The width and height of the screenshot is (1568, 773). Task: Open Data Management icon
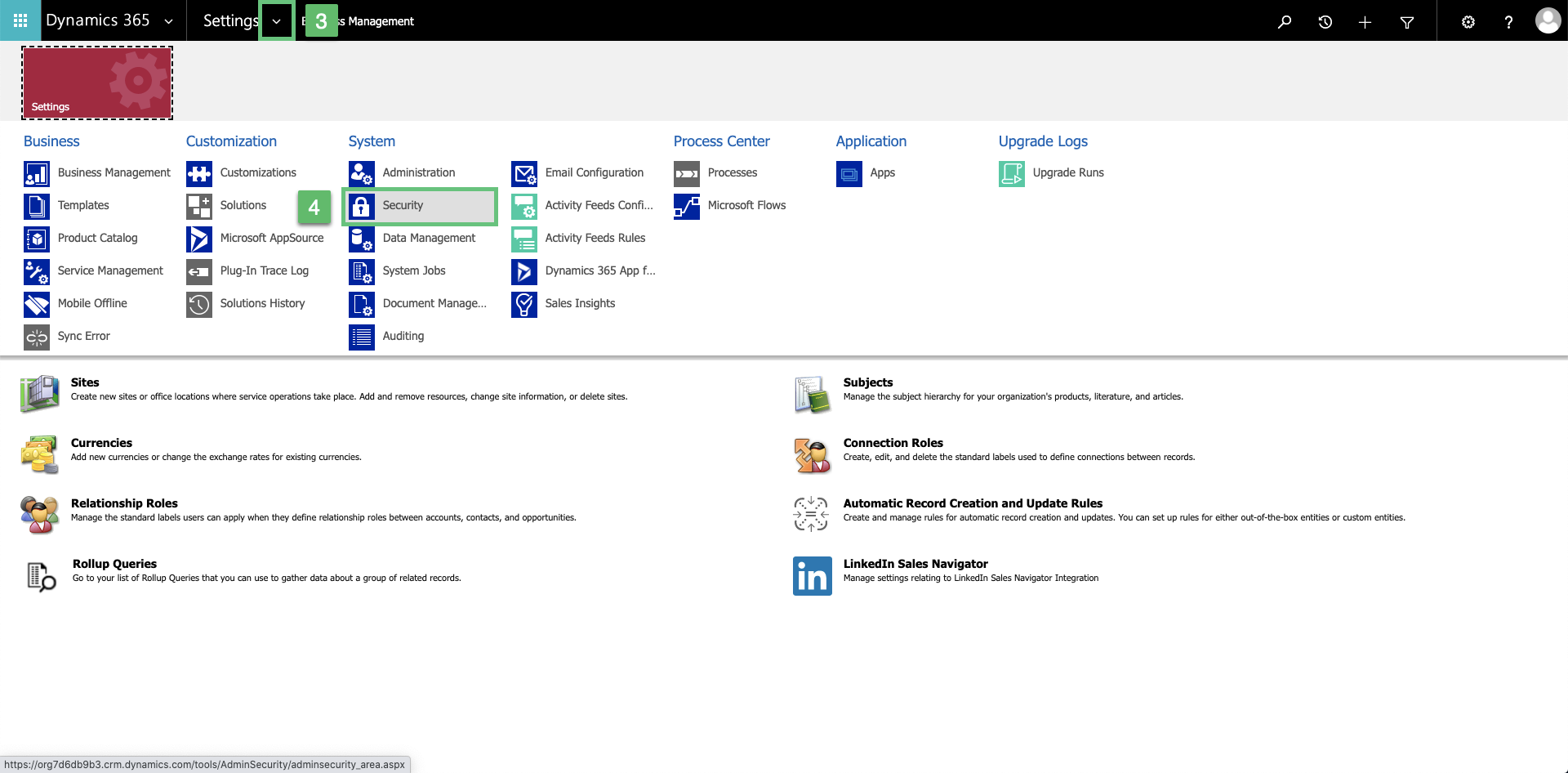362,239
